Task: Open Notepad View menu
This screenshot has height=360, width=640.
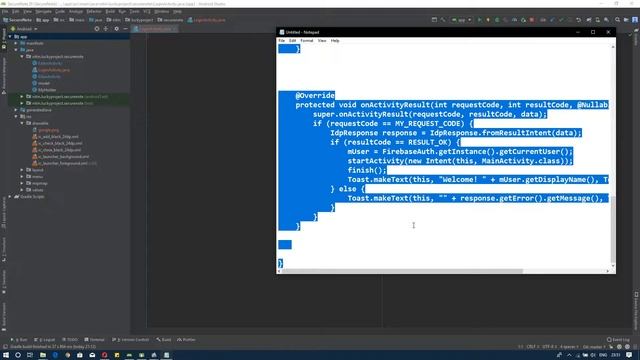Action: point(322,41)
